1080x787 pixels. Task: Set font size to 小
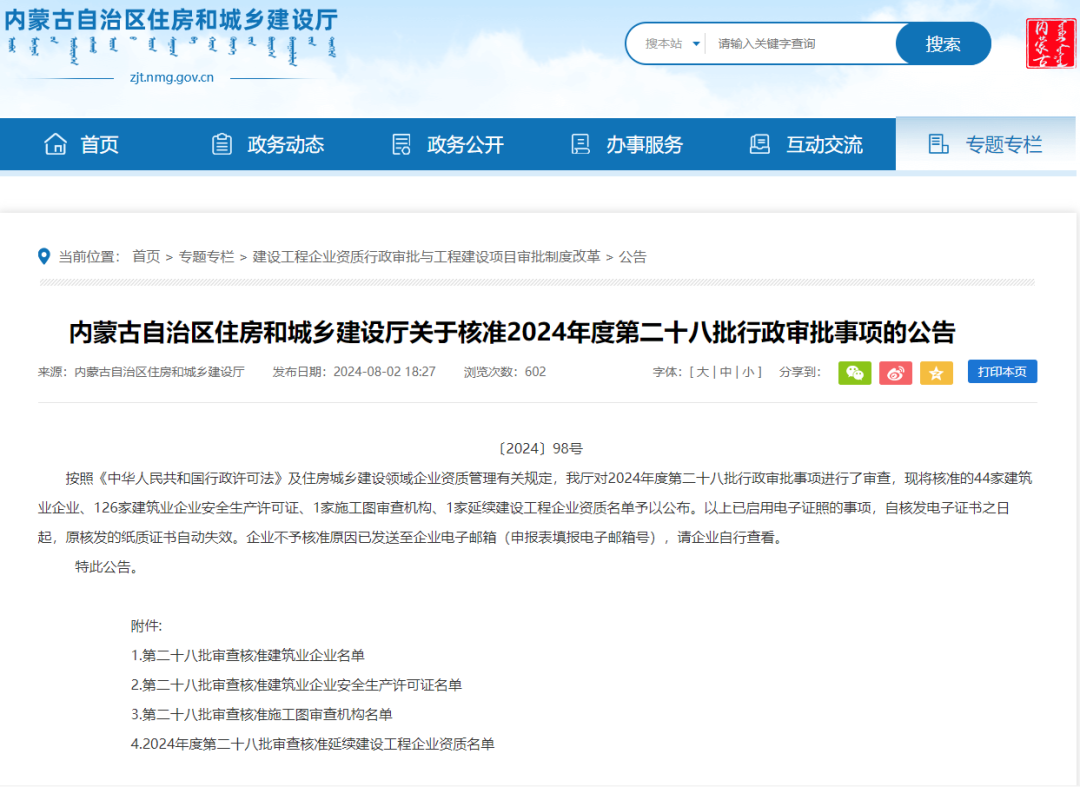coord(747,372)
